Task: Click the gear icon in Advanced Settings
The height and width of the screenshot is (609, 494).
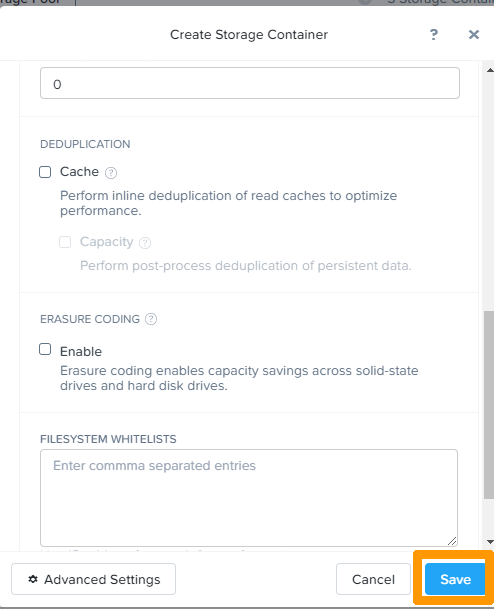Action: tap(33, 579)
